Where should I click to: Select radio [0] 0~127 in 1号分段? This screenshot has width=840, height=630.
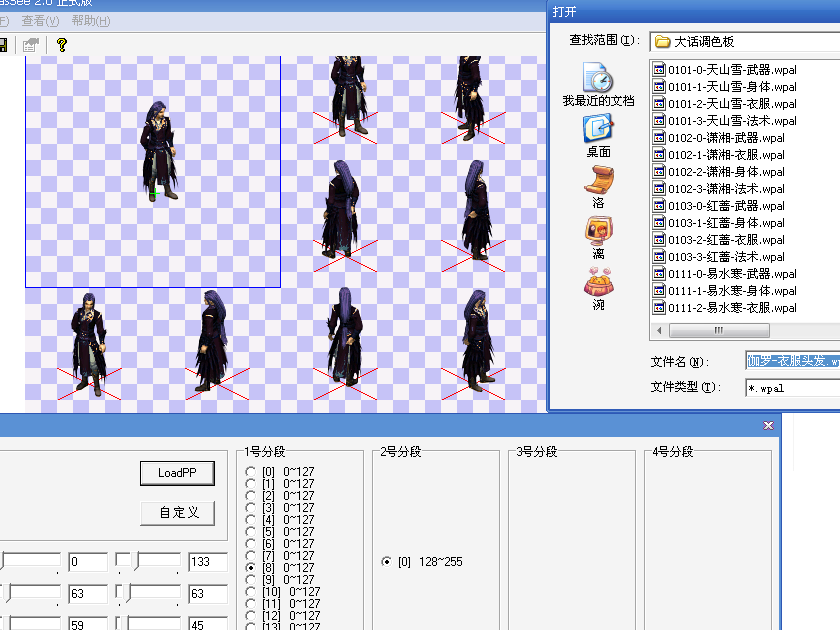point(250,471)
